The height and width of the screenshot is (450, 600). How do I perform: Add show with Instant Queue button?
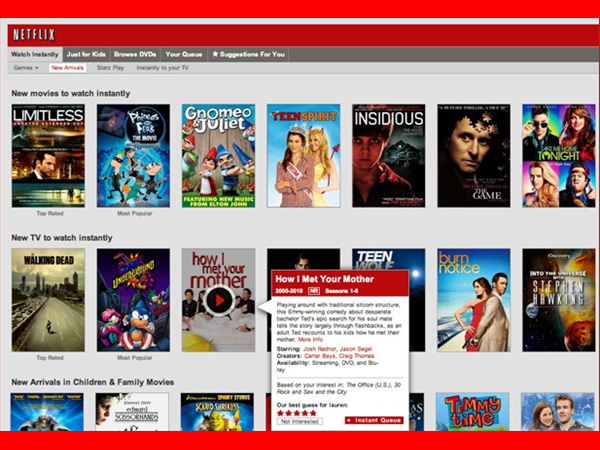tap(374, 421)
